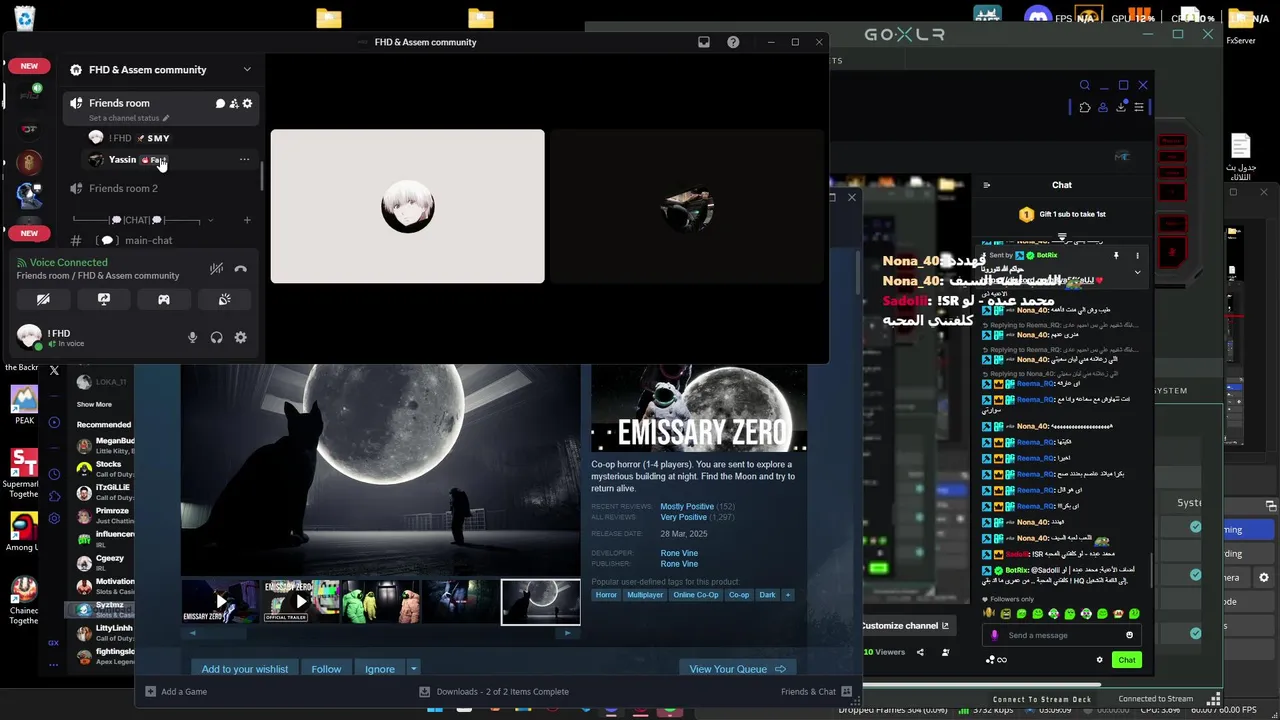Open the FHD & Assem community server dropdown
The height and width of the screenshot is (720, 1280).
coord(247,70)
